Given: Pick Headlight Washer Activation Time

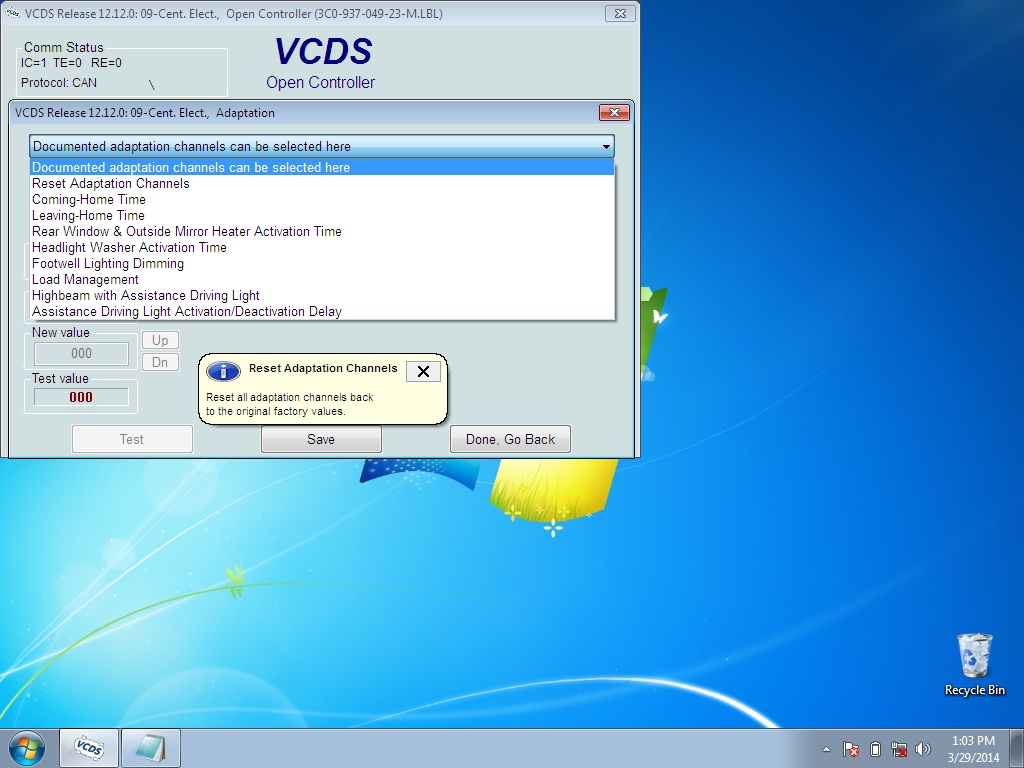Looking at the screenshot, I should tap(129, 248).
